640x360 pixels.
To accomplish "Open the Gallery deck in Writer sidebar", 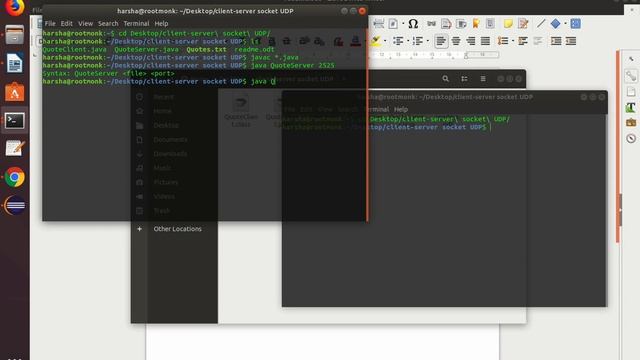I will [x=631, y=122].
